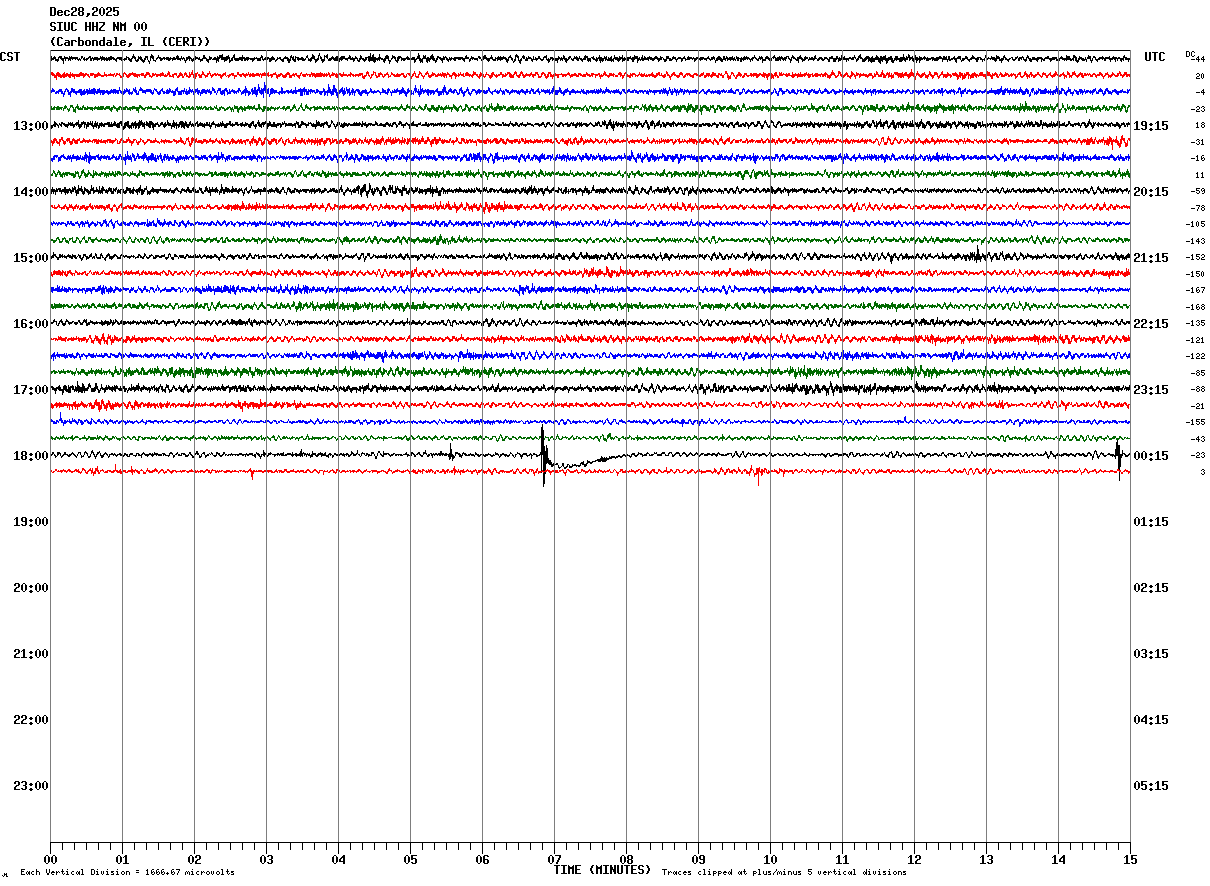Image resolution: width=1210 pixels, height=886 pixels.
Task: Click the DC offset value "-105"
Action: pos(1195,225)
